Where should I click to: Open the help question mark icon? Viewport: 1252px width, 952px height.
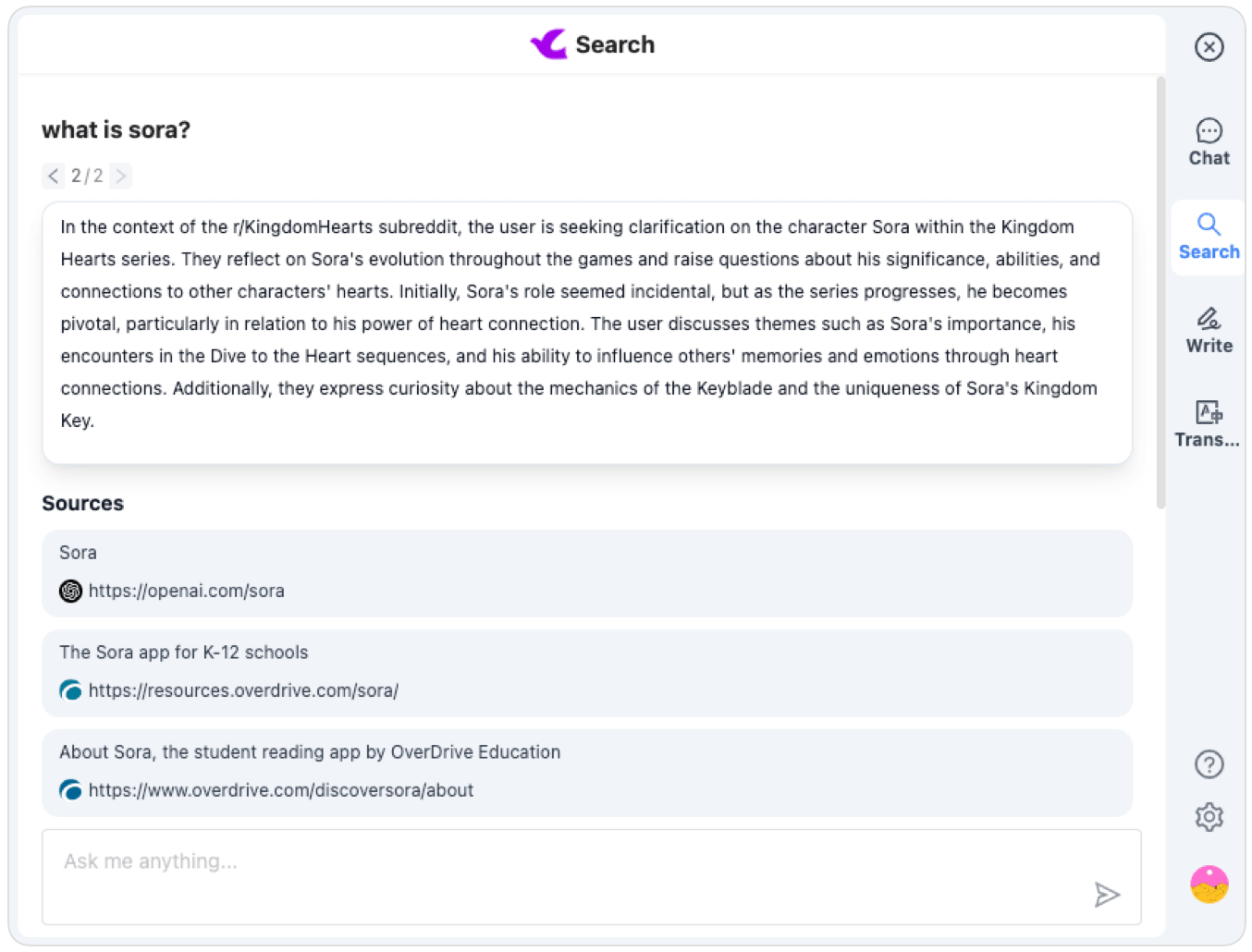[1209, 764]
